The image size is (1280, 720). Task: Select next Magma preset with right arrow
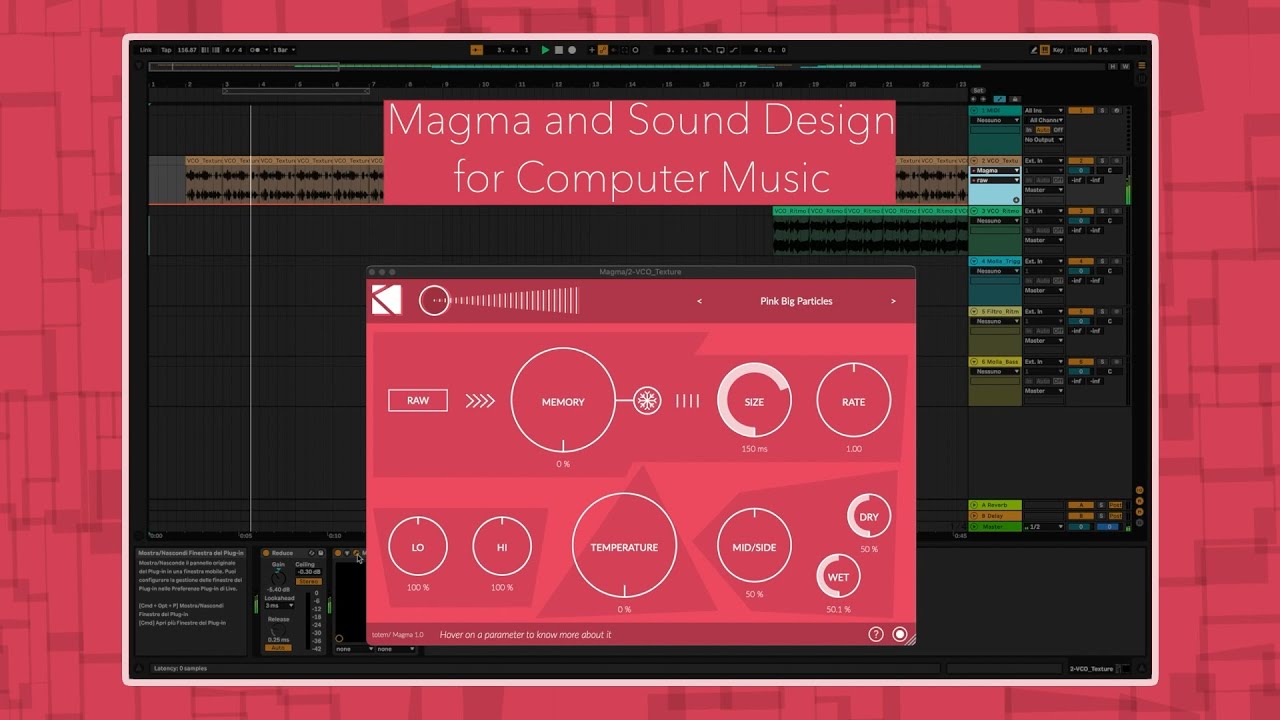(x=893, y=301)
